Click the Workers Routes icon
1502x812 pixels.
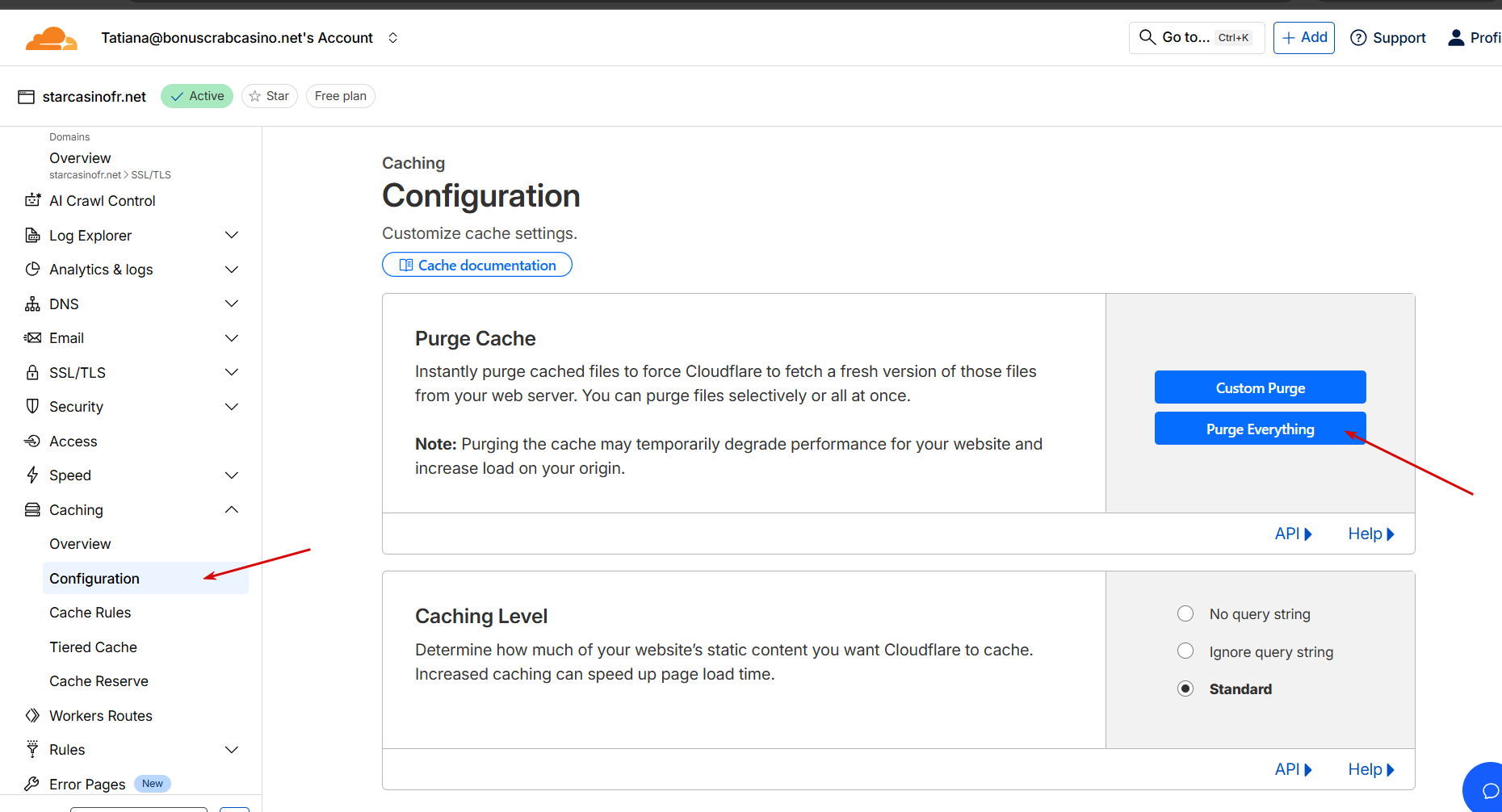[32, 715]
